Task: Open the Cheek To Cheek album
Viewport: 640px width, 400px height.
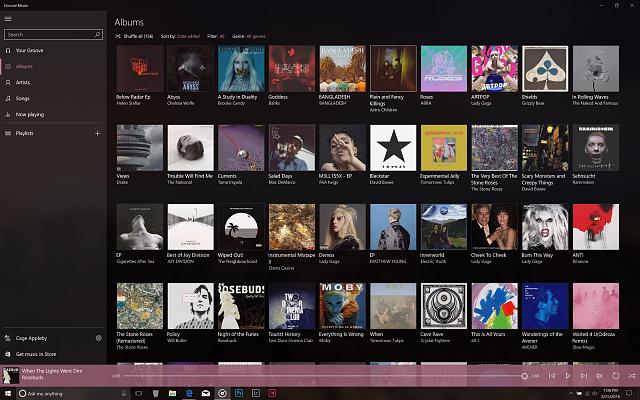Action: 494,227
